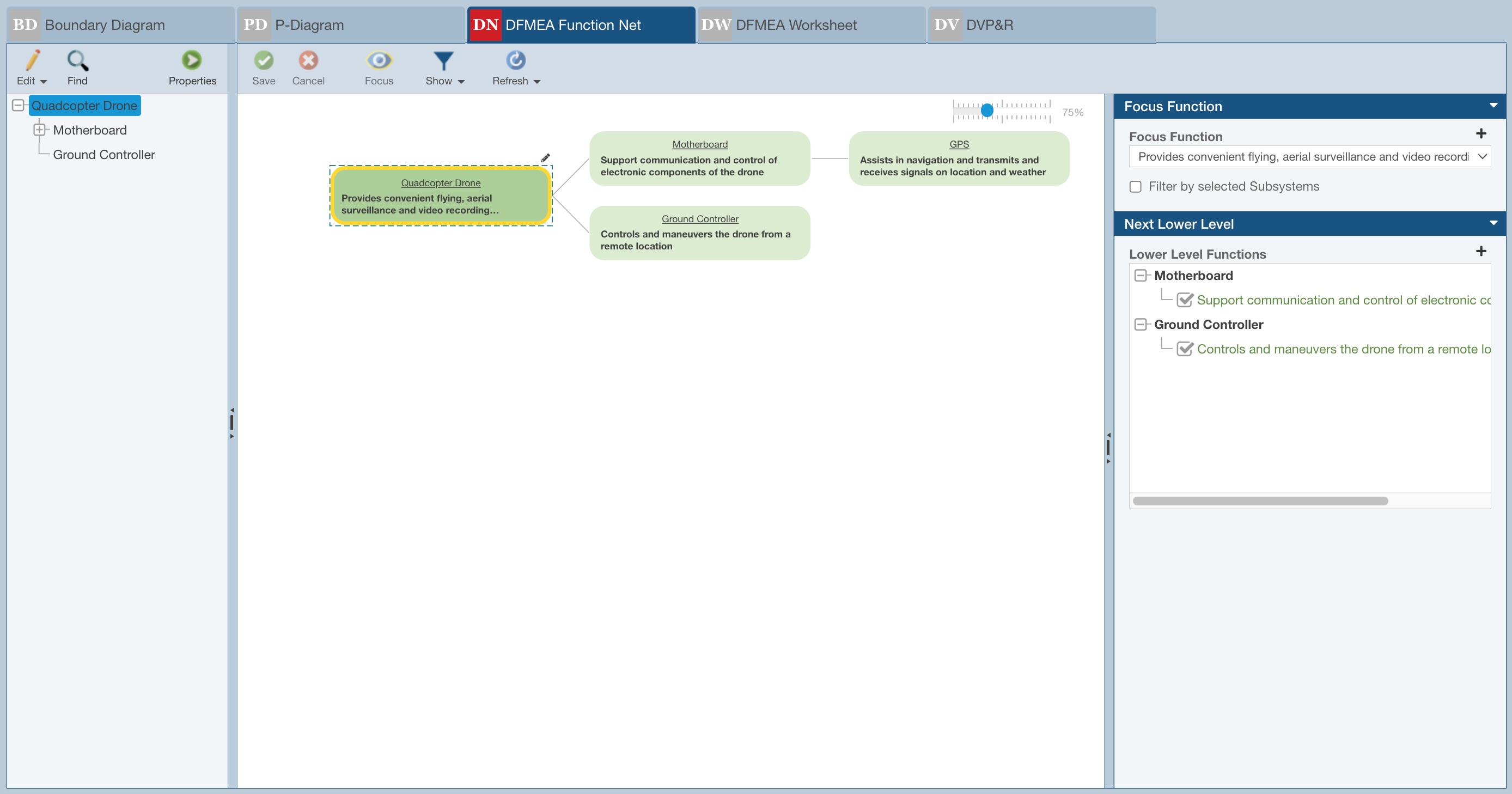Click the Focus eye icon
The image size is (1512, 794).
(379, 60)
